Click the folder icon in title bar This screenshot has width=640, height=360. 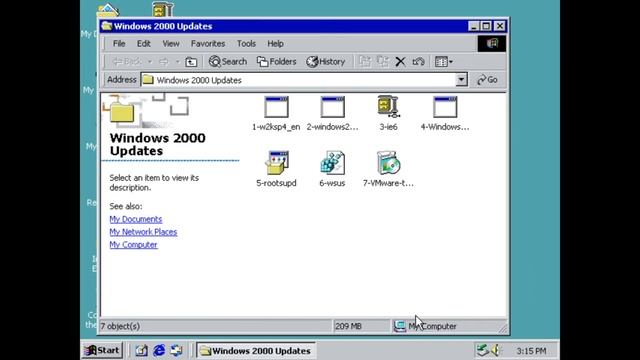coord(107,26)
